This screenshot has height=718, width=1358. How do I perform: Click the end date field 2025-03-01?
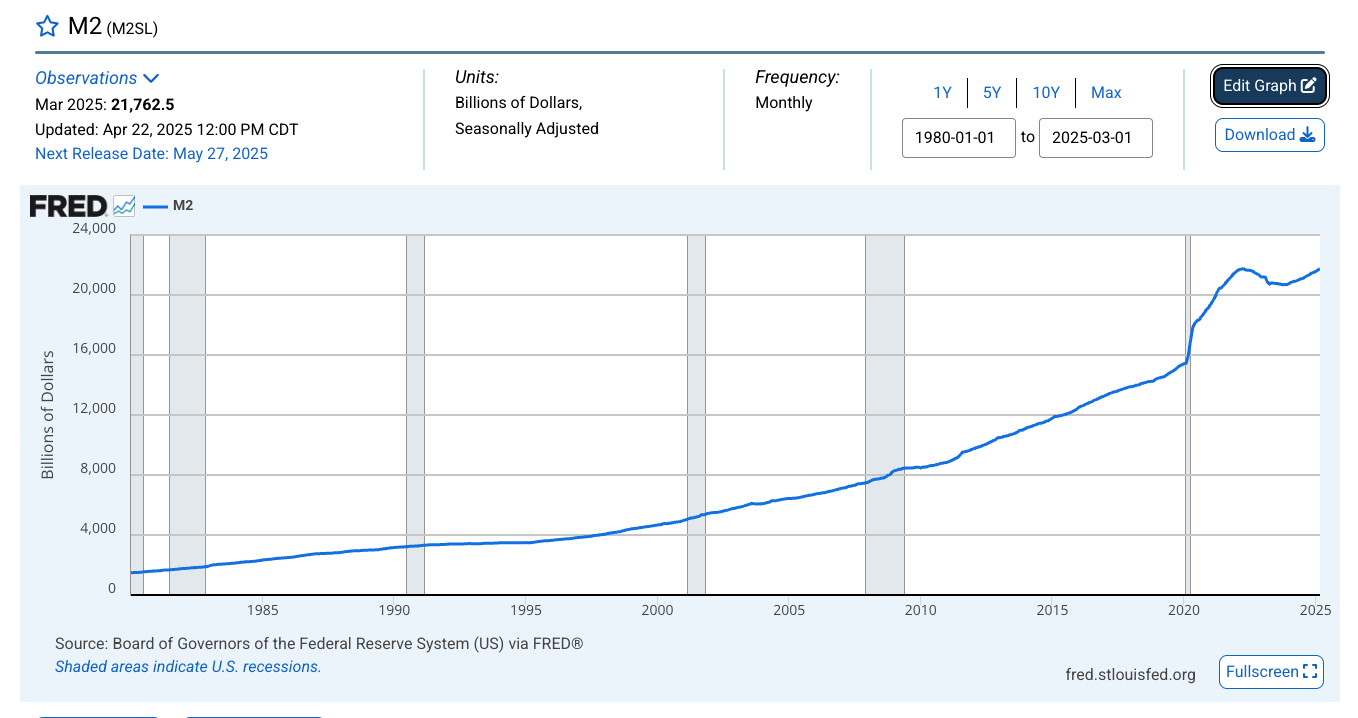(x=1095, y=137)
